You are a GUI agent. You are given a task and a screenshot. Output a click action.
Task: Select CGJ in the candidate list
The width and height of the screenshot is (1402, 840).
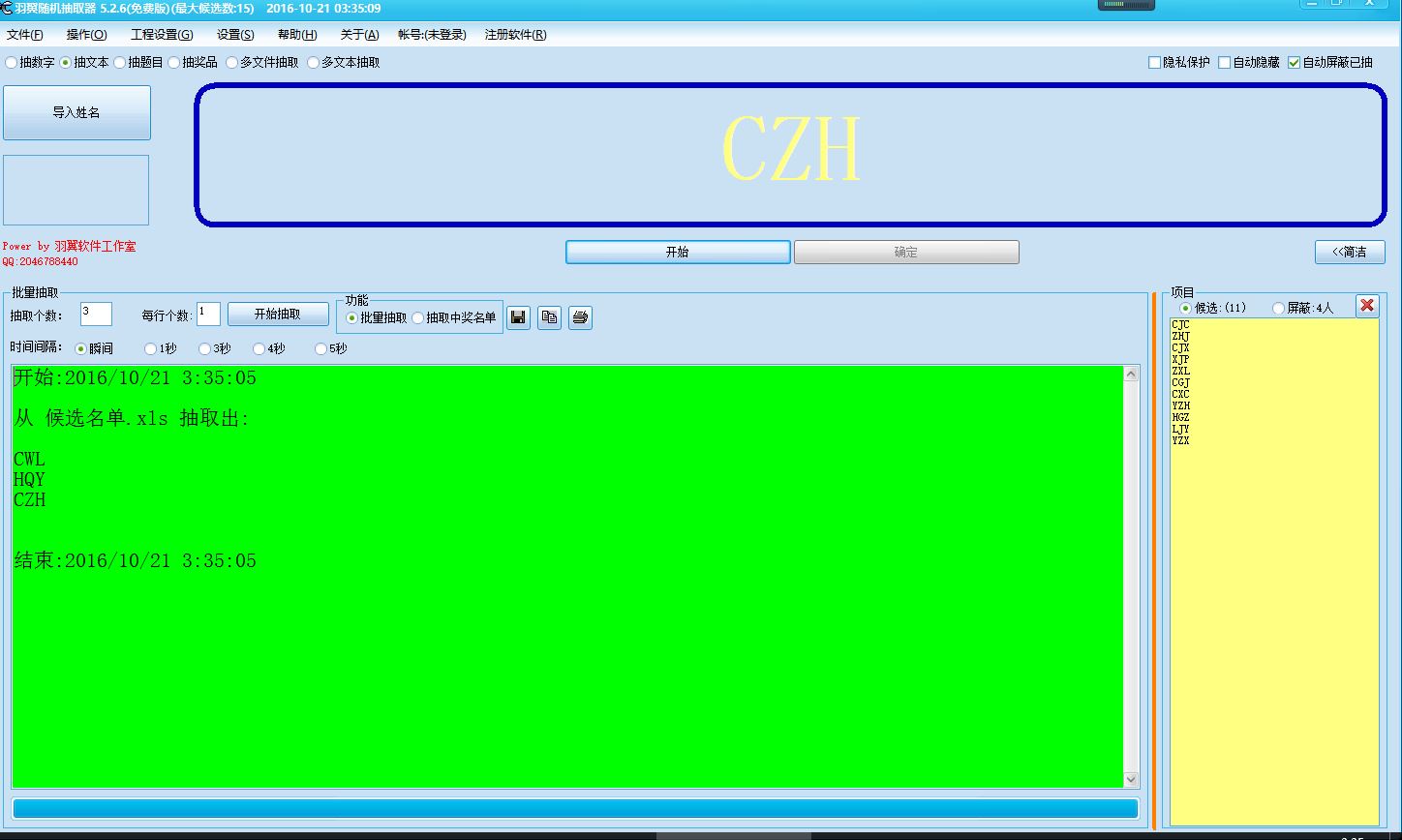coord(1180,383)
